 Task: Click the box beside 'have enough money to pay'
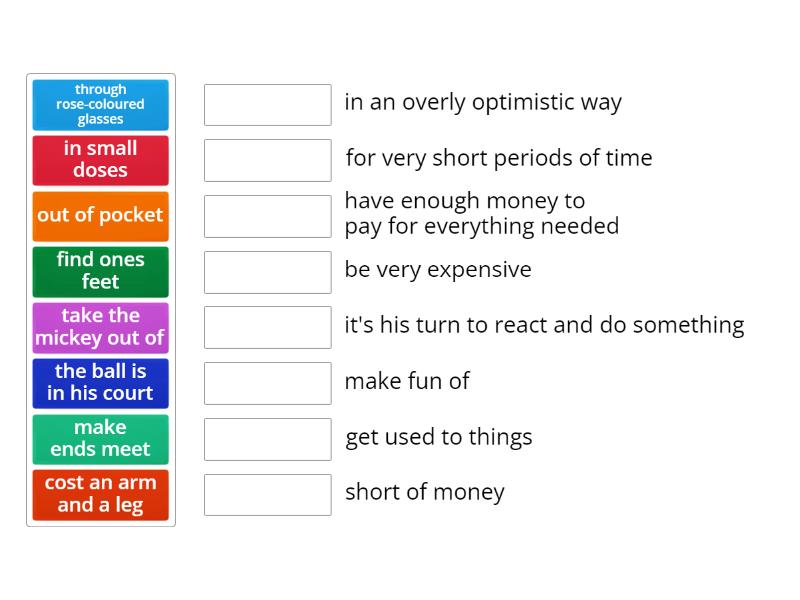[x=266, y=216]
